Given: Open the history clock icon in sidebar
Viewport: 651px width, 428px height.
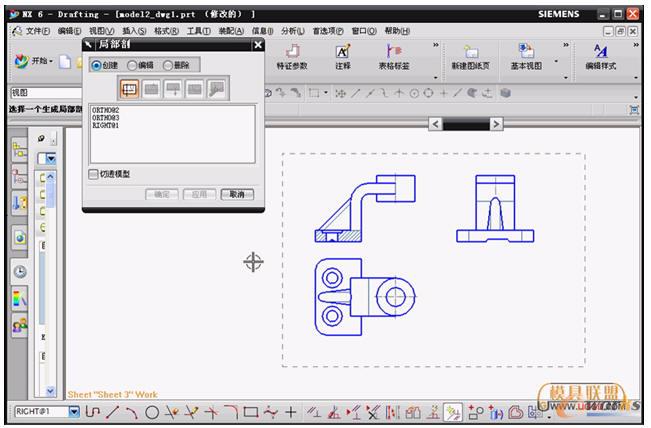Looking at the screenshot, I should click(x=20, y=271).
